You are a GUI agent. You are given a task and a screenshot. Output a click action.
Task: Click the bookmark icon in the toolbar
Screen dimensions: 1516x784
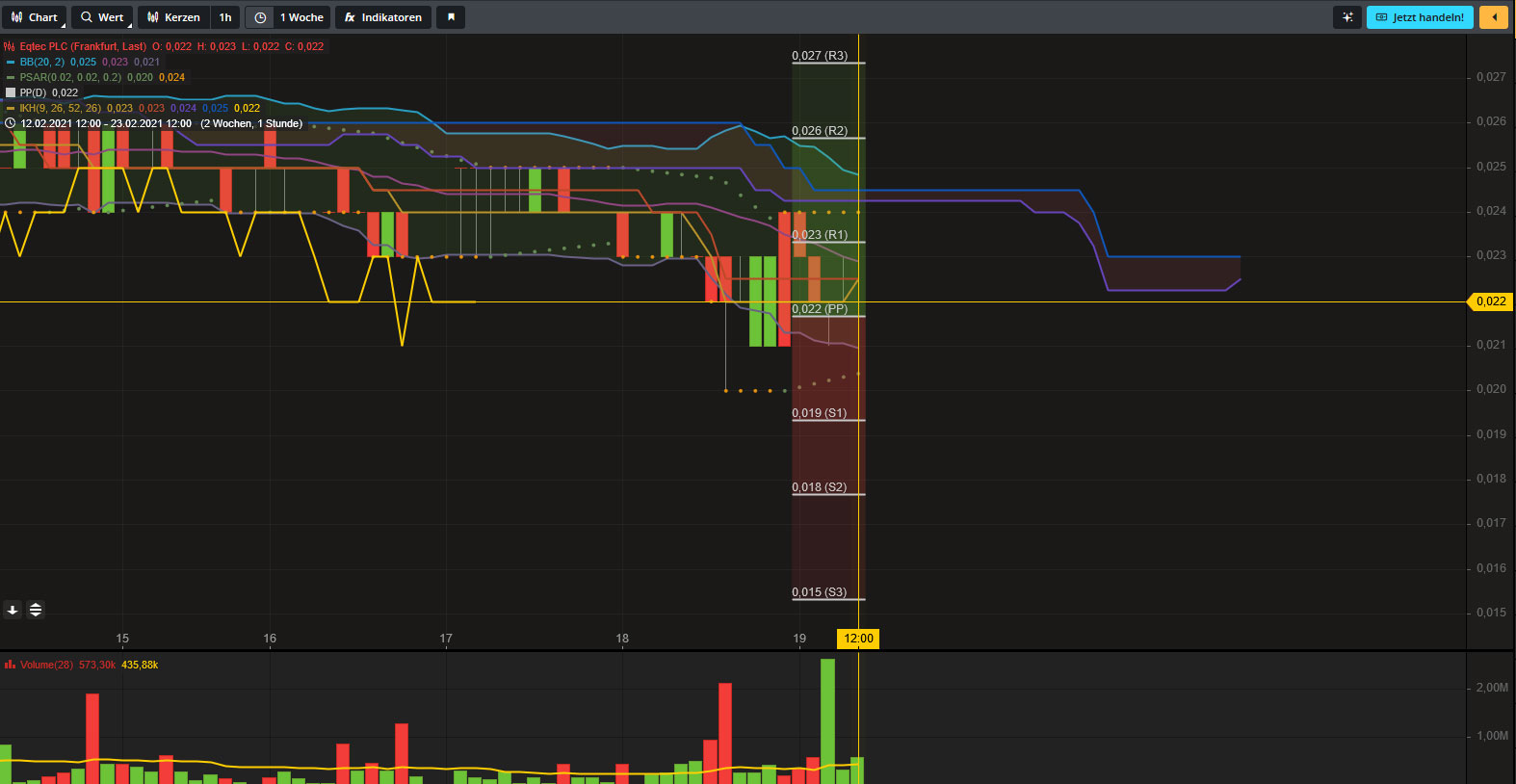tap(451, 17)
